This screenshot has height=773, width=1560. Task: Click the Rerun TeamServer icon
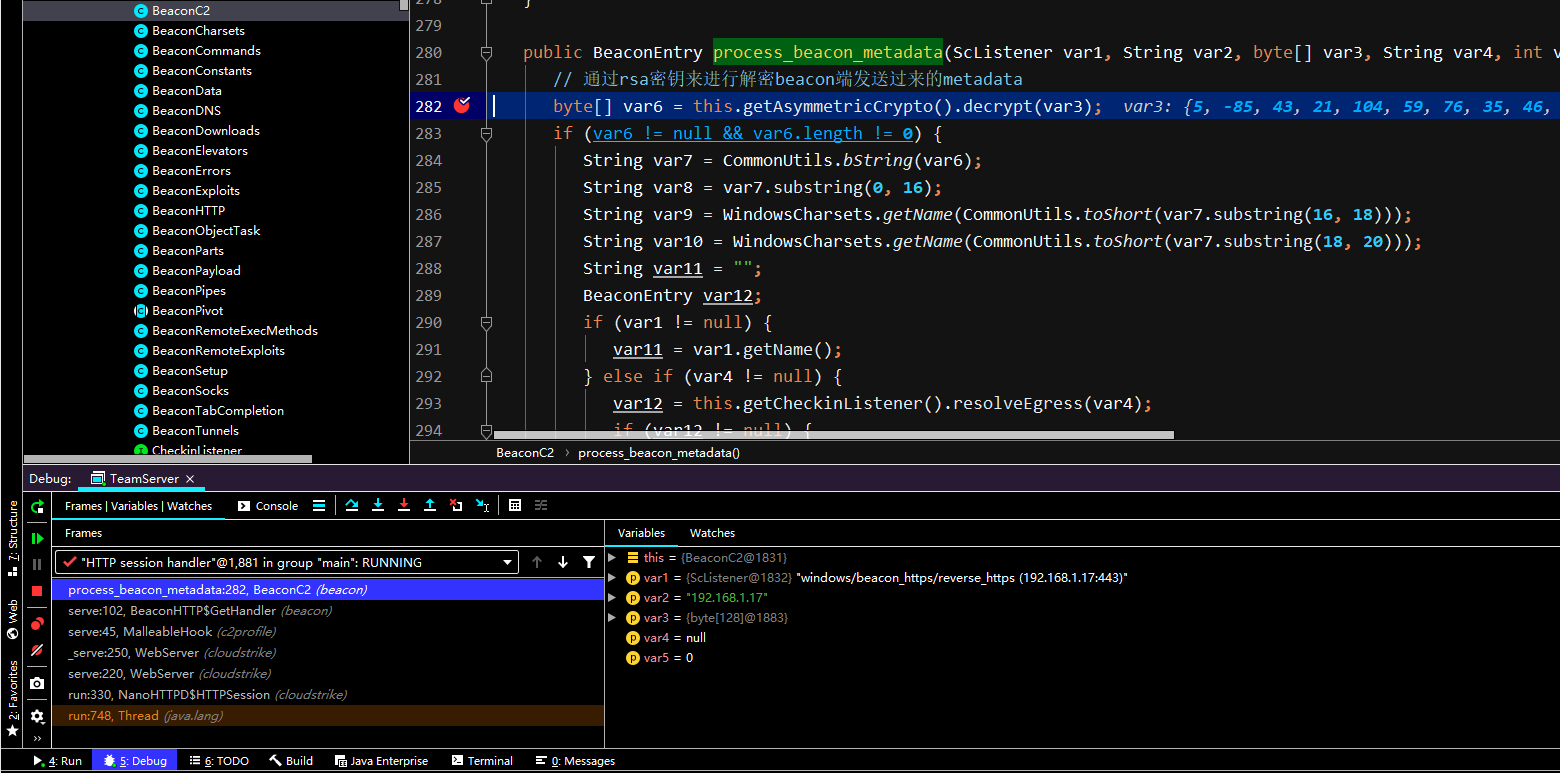tap(37, 506)
